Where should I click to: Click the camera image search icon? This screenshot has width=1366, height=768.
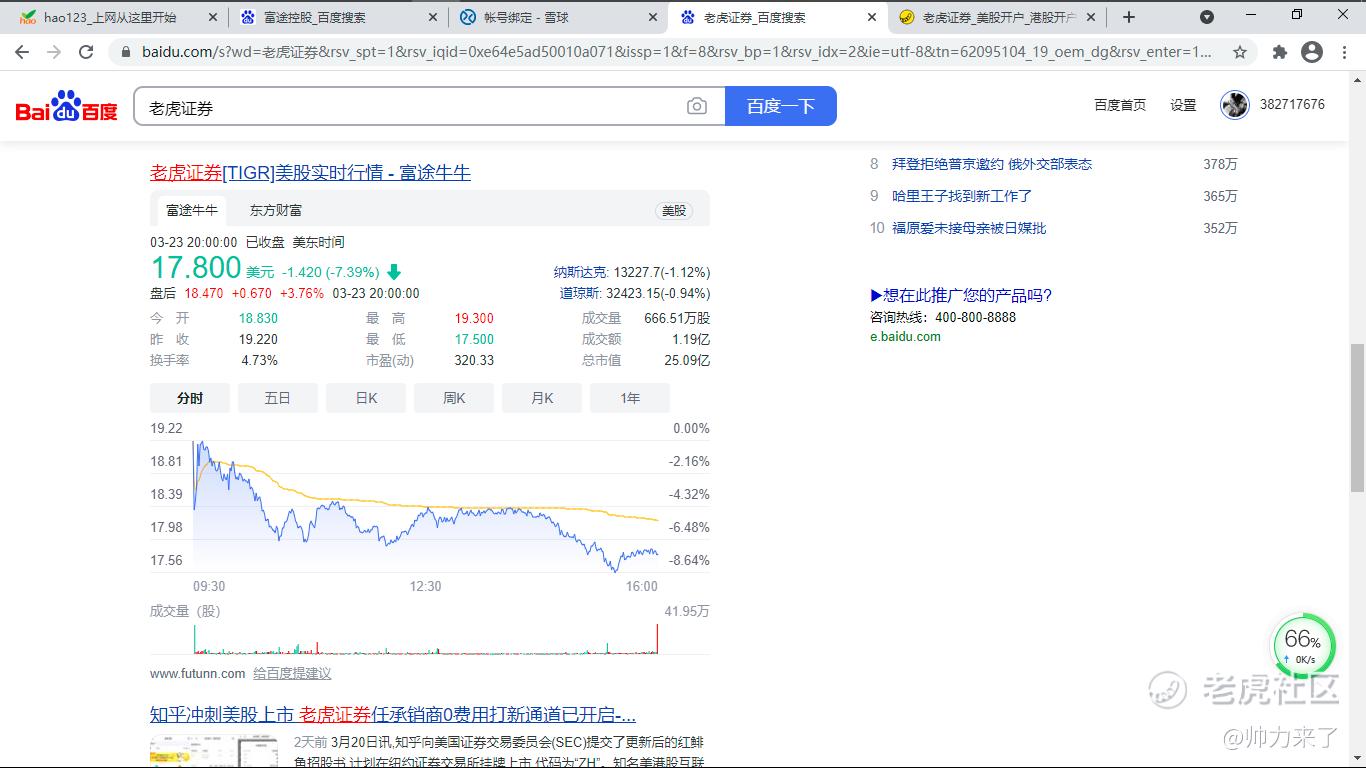[x=697, y=107]
